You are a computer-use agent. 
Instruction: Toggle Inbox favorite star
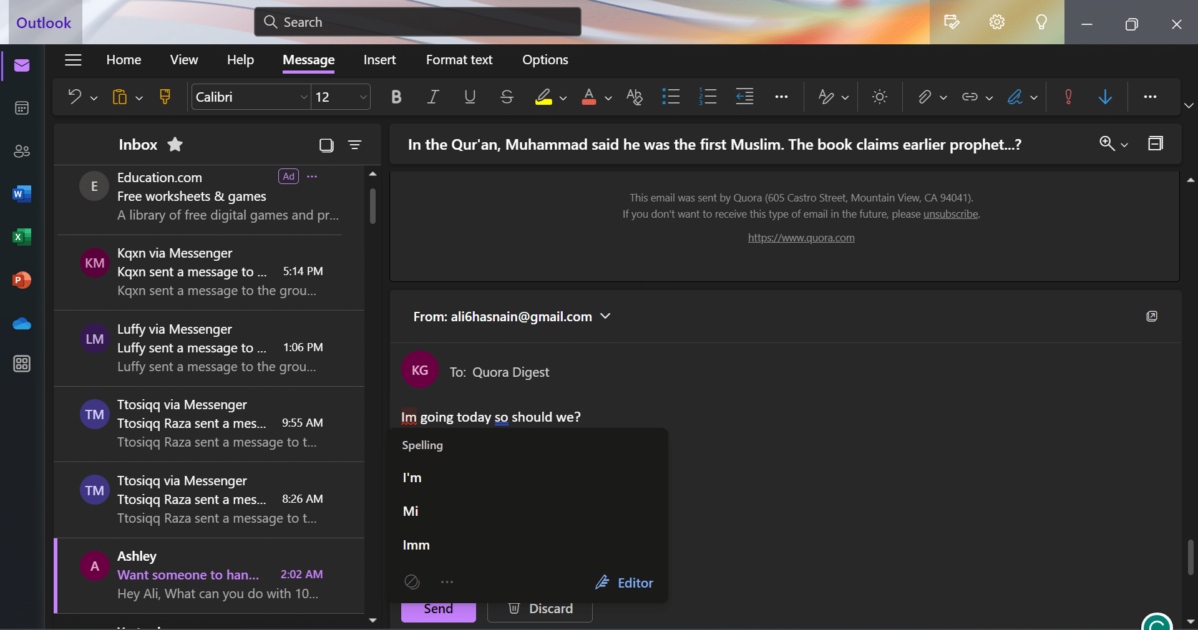pyautogui.click(x=175, y=144)
